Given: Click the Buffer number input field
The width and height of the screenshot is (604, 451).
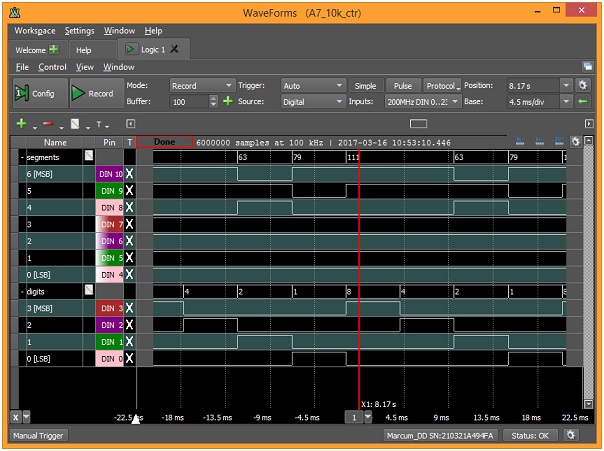Looking at the screenshot, I should [x=190, y=102].
